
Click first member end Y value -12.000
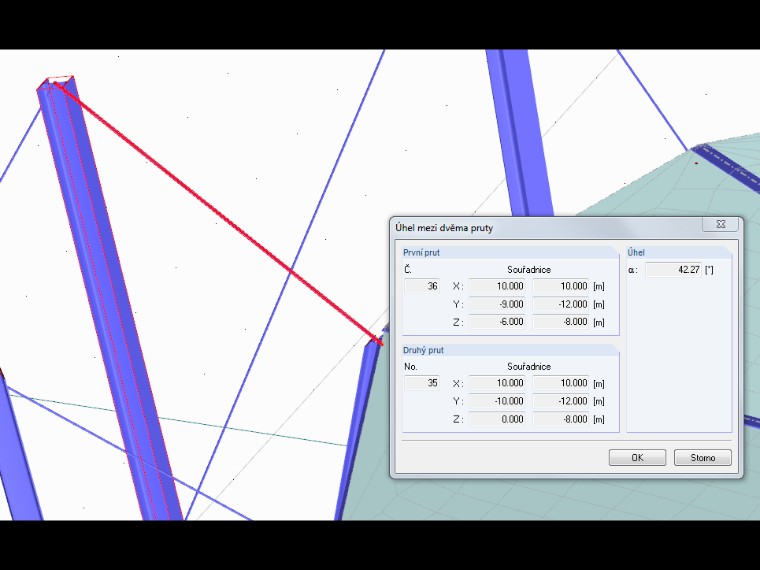click(561, 304)
